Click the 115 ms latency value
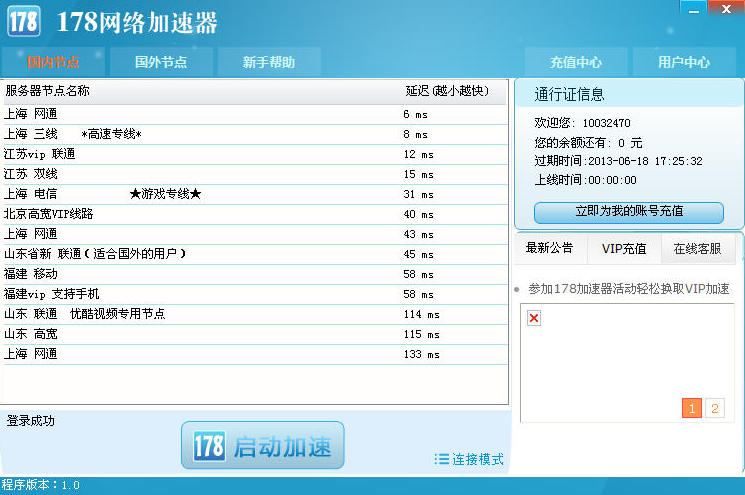Viewport: 745px width, 495px height. (421, 334)
